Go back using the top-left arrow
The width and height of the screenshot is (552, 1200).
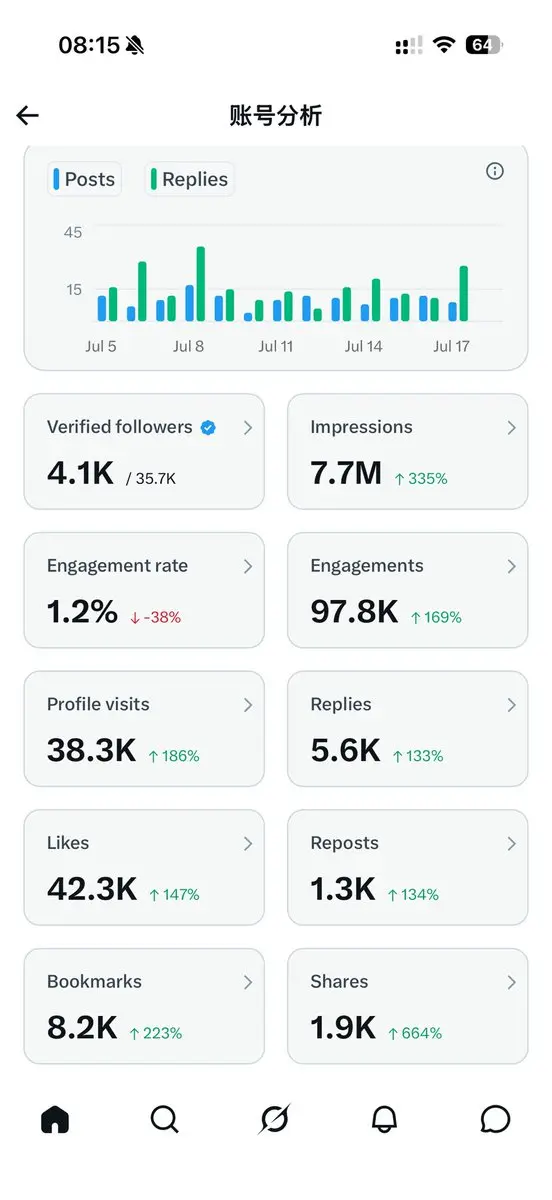(x=28, y=115)
